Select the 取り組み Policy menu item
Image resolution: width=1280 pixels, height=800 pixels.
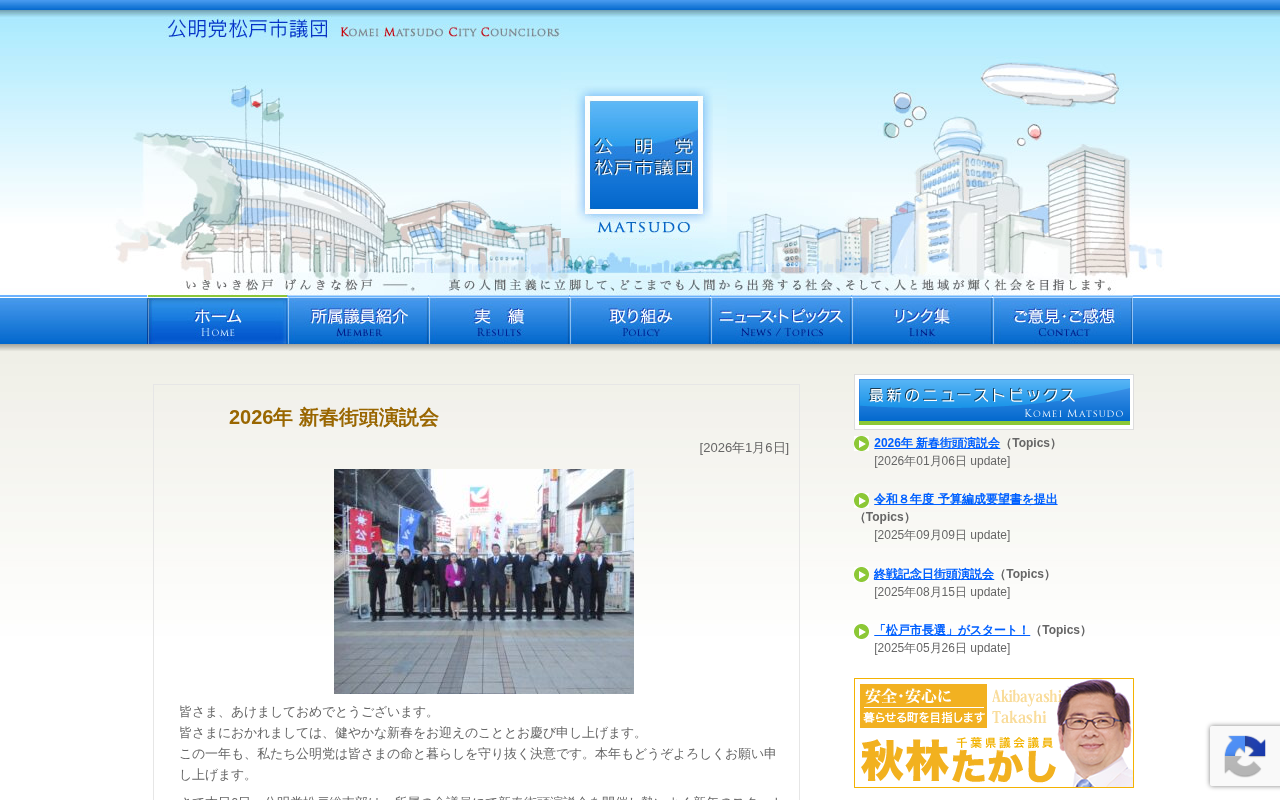(x=641, y=320)
